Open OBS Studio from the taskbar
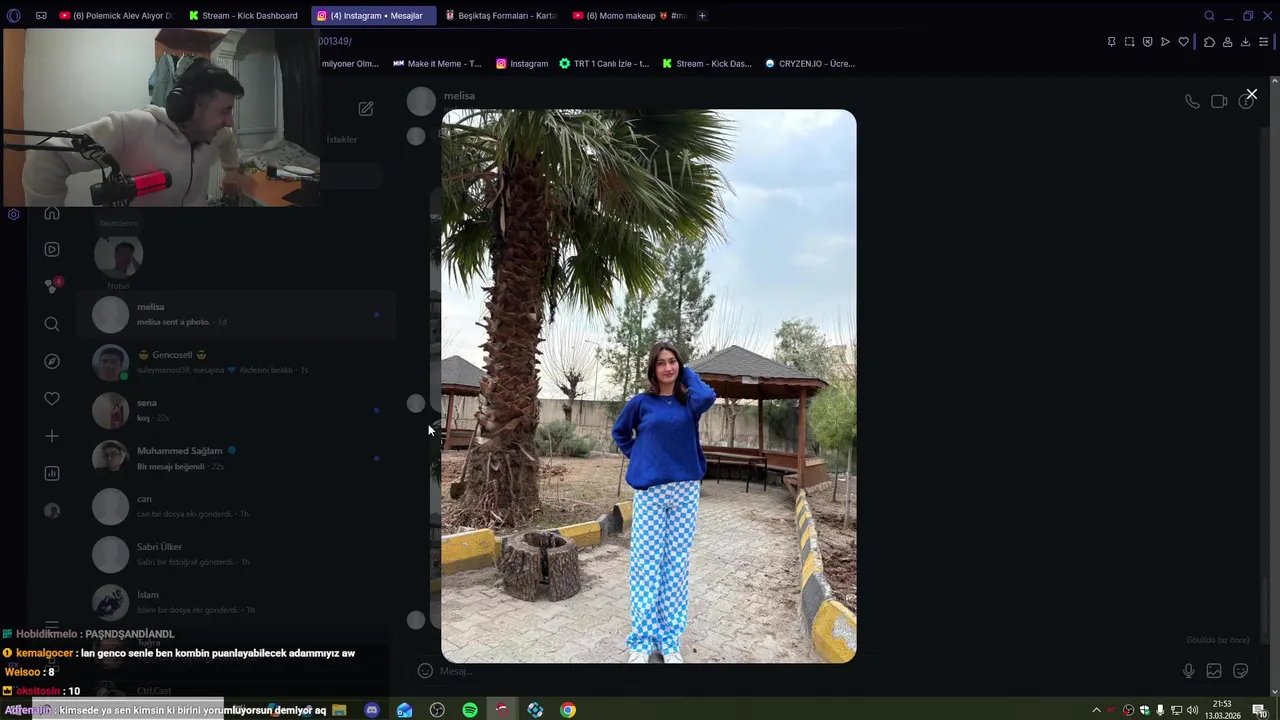 (x=437, y=710)
